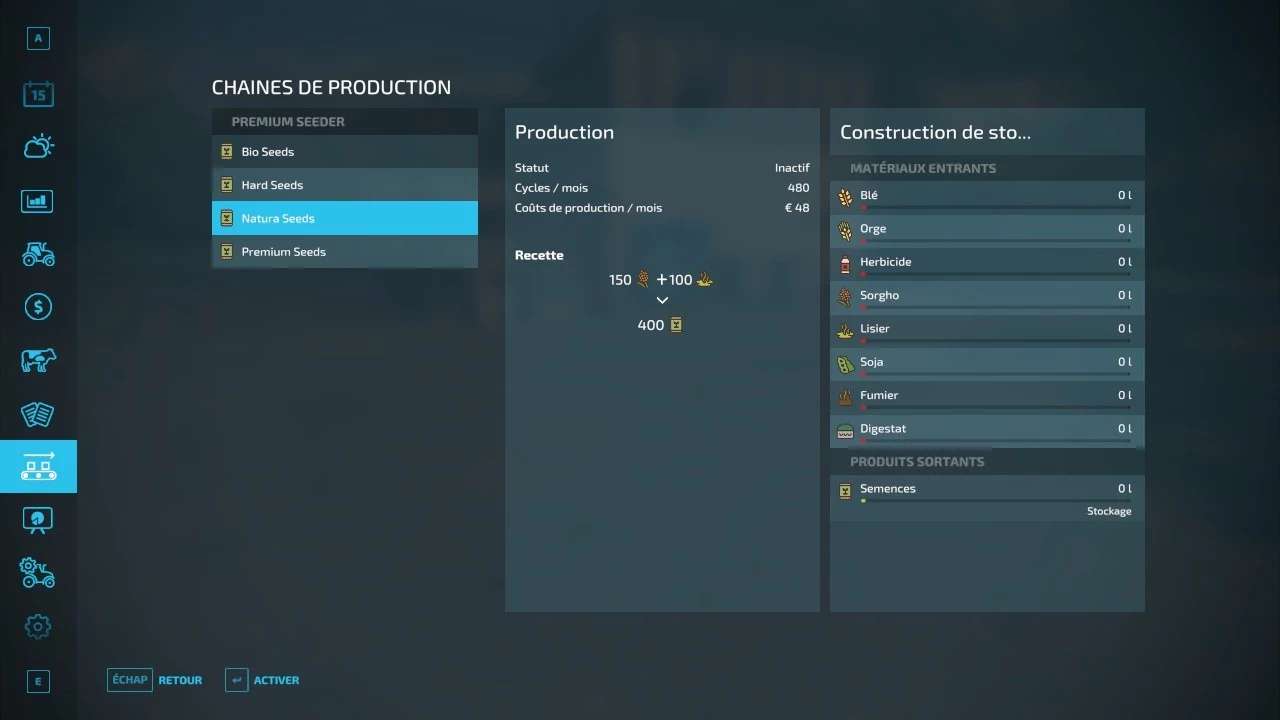The image size is (1280, 720).
Task: Open general settings gear icon
Action: click(x=38, y=627)
